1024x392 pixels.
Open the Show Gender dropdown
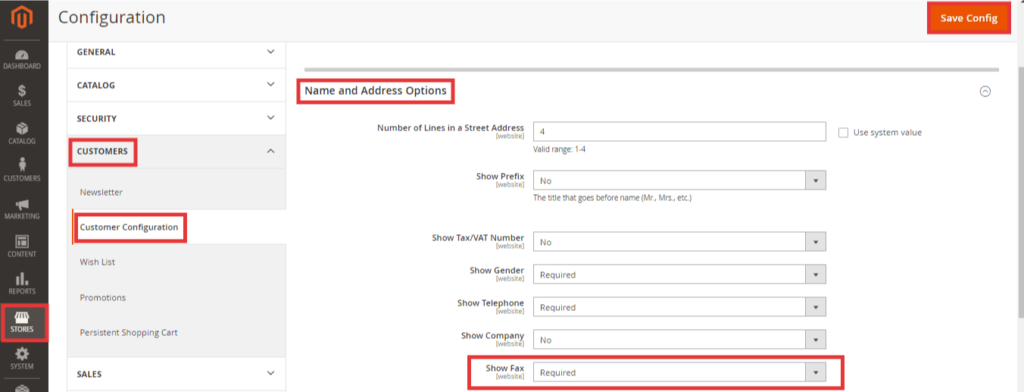tap(679, 274)
